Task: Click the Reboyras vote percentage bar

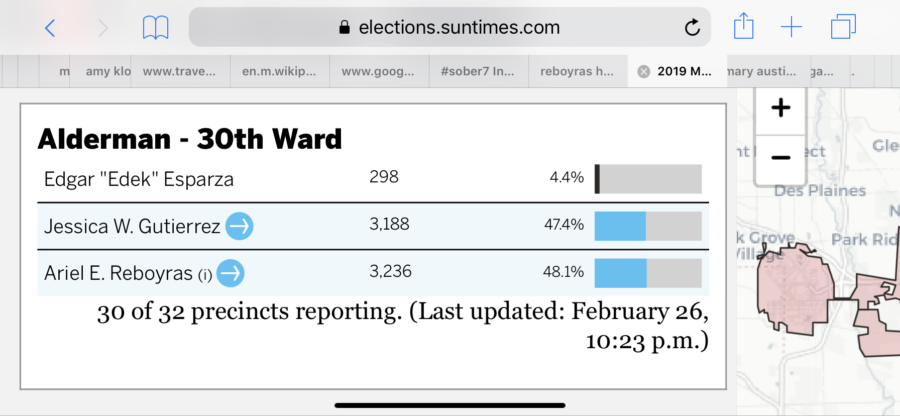Action: pos(647,272)
